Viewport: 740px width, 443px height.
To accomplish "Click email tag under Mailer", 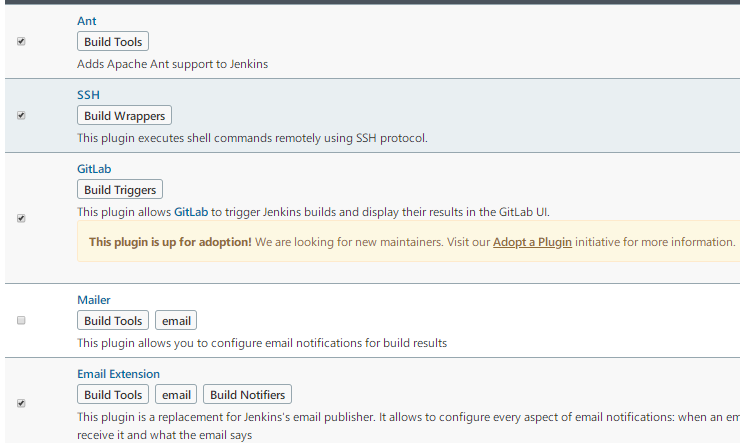I will [176, 321].
